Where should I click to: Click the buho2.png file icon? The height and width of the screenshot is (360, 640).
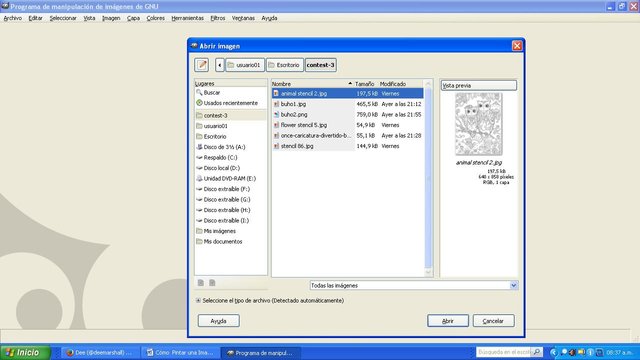[x=276, y=115]
